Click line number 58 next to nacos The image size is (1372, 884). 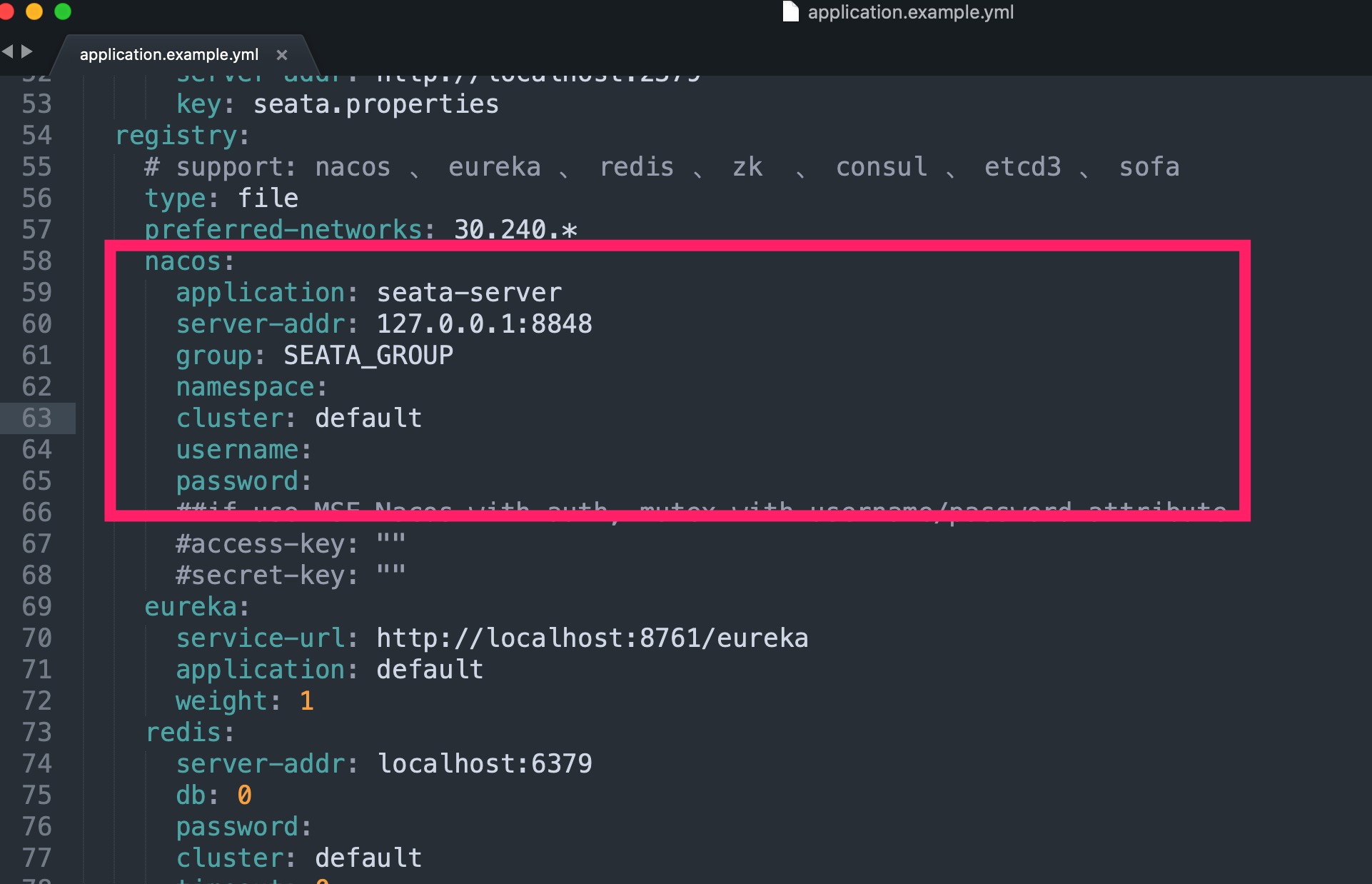pos(36,261)
